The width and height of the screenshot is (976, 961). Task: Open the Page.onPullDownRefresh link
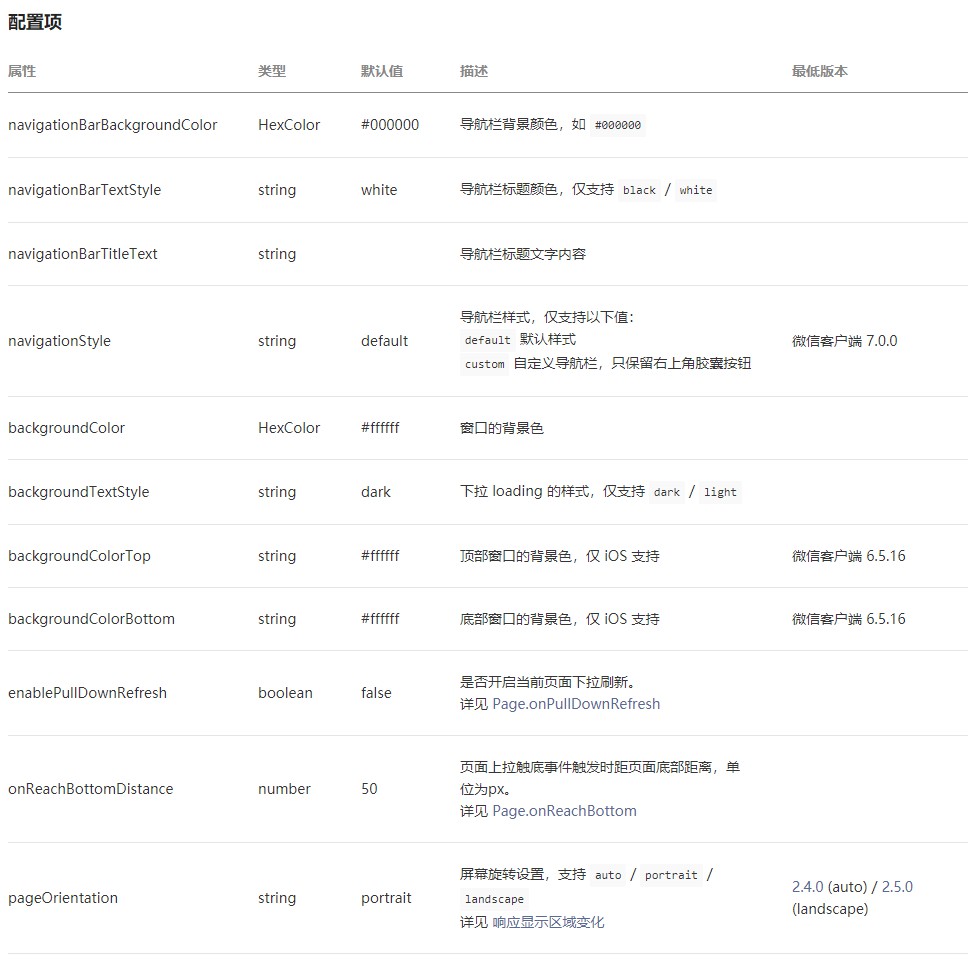[x=576, y=704]
